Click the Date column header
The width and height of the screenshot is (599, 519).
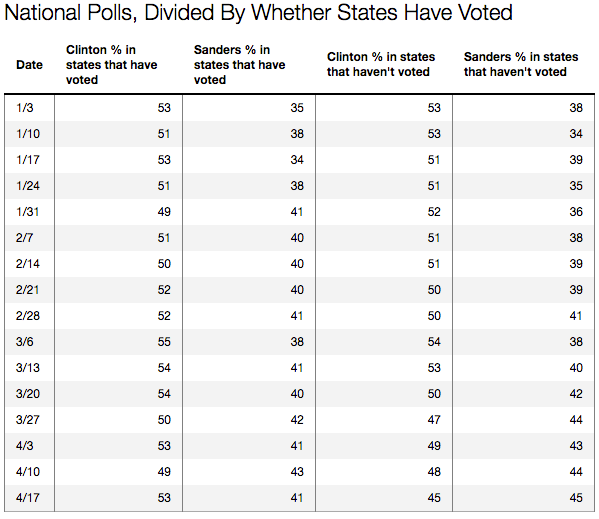point(29,65)
